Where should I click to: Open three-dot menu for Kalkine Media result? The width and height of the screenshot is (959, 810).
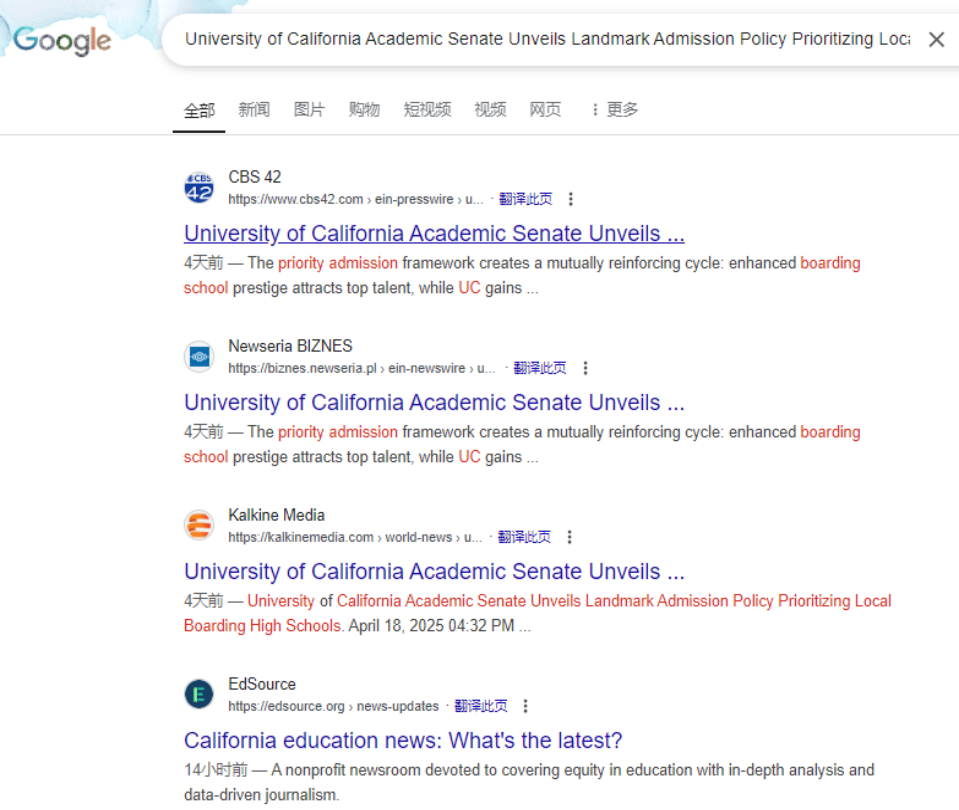(x=569, y=537)
